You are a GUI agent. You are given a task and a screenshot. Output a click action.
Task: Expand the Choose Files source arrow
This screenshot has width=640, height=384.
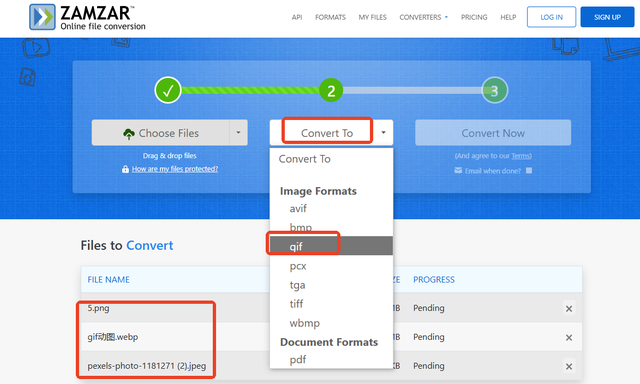coord(238,133)
